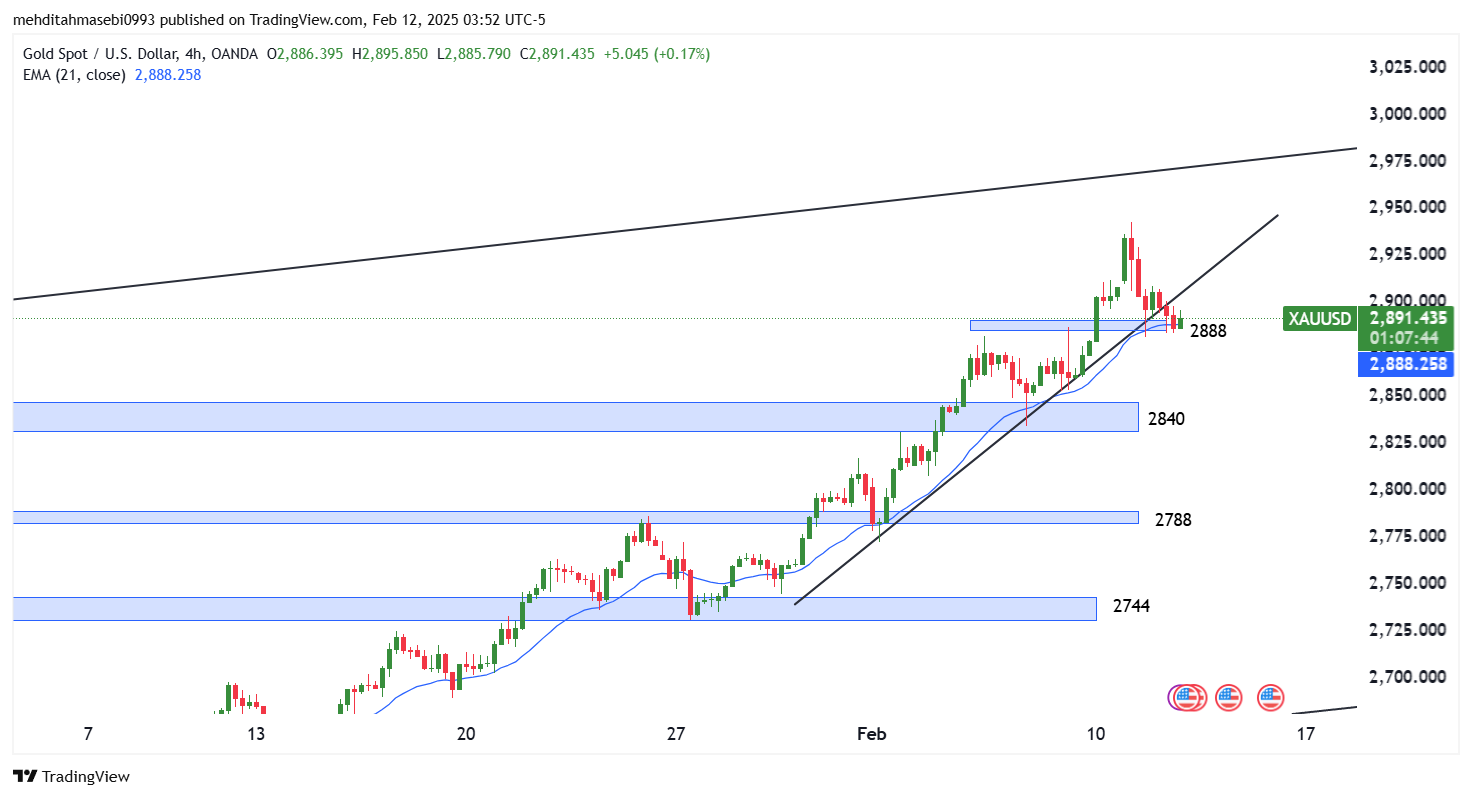Click the 2,725.000 price axis label
Screen dimensions: 1472x798
click(x=1408, y=630)
